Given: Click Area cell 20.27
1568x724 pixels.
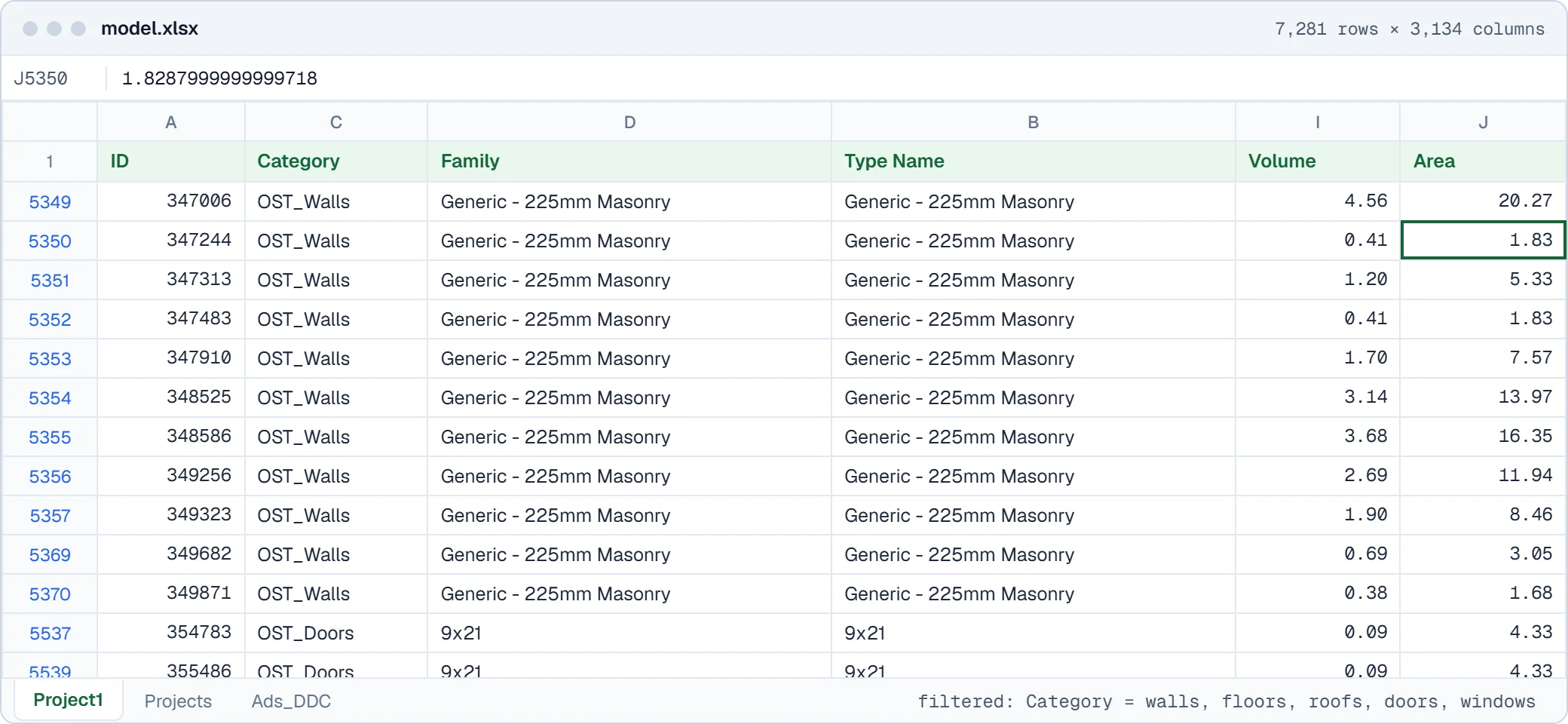Looking at the screenshot, I should 1483,201.
